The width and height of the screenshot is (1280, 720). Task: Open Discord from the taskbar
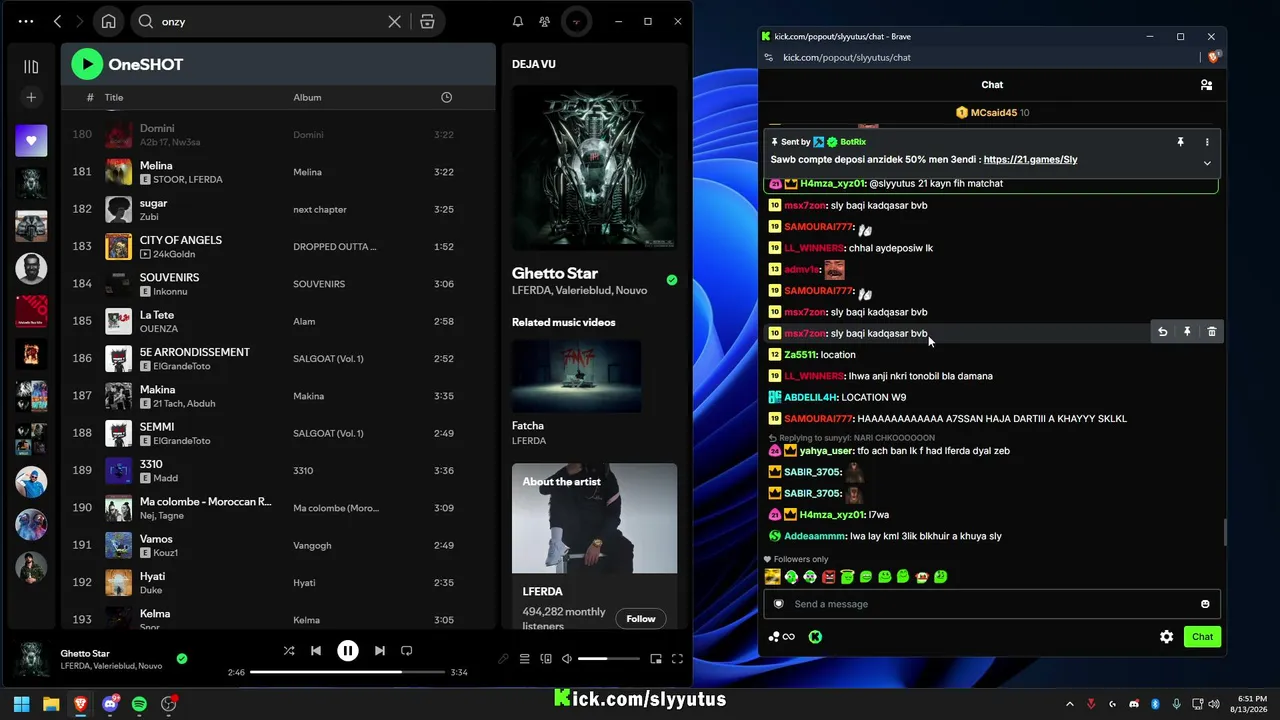110,704
